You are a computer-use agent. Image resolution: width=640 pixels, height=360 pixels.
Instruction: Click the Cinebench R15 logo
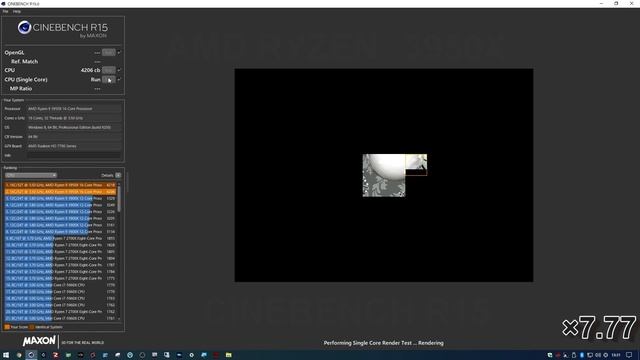coord(62,29)
